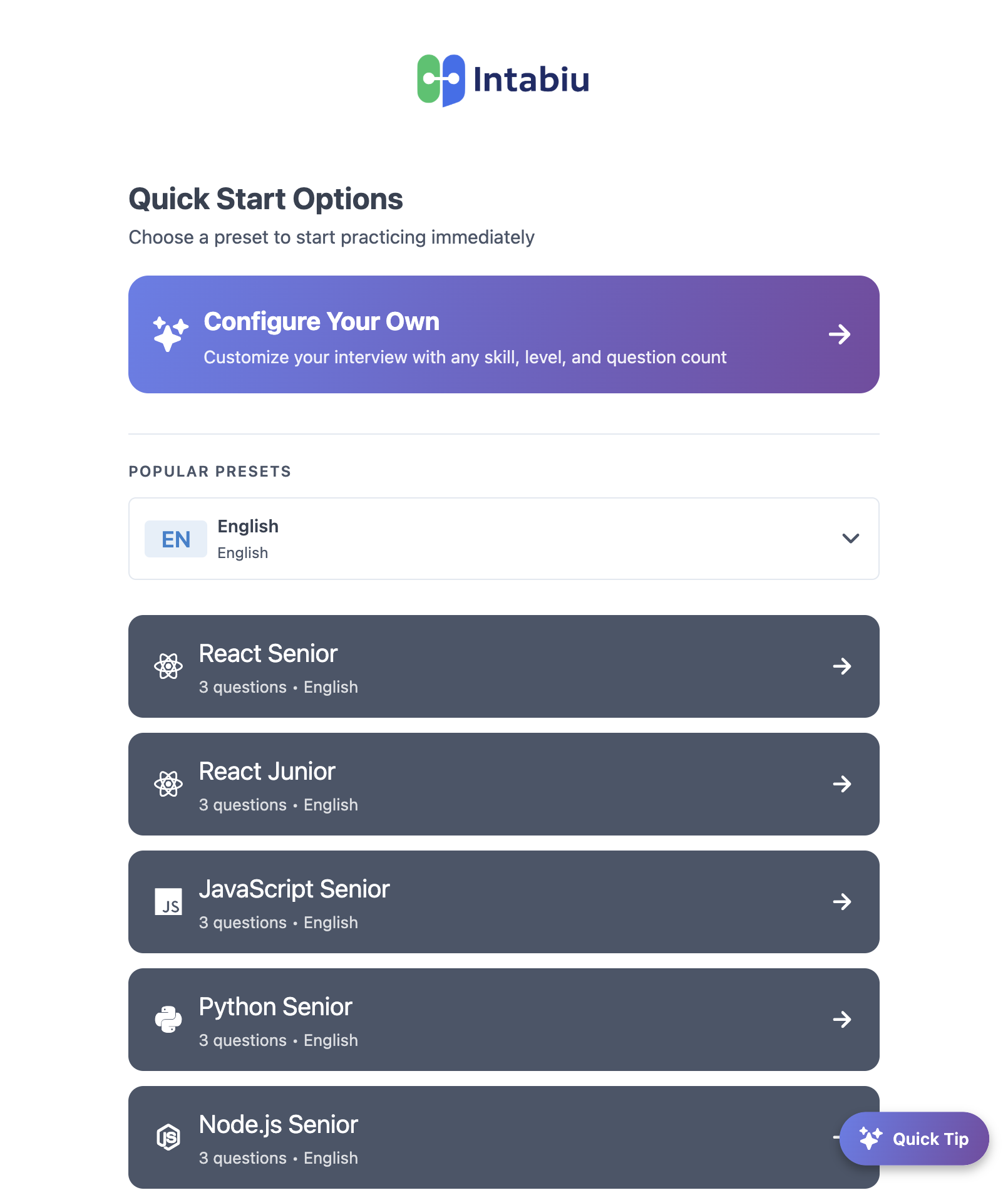The height and width of the screenshot is (1195, 1008).
Task: Click the arrow icon on the React Senior card
Action: coord(842,666)
